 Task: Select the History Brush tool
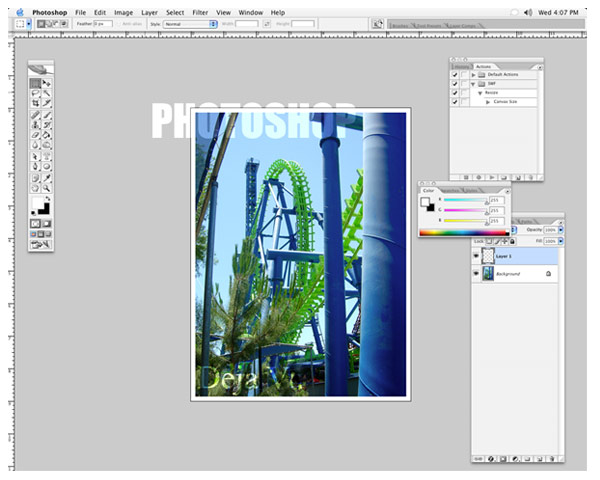point(47,125)
